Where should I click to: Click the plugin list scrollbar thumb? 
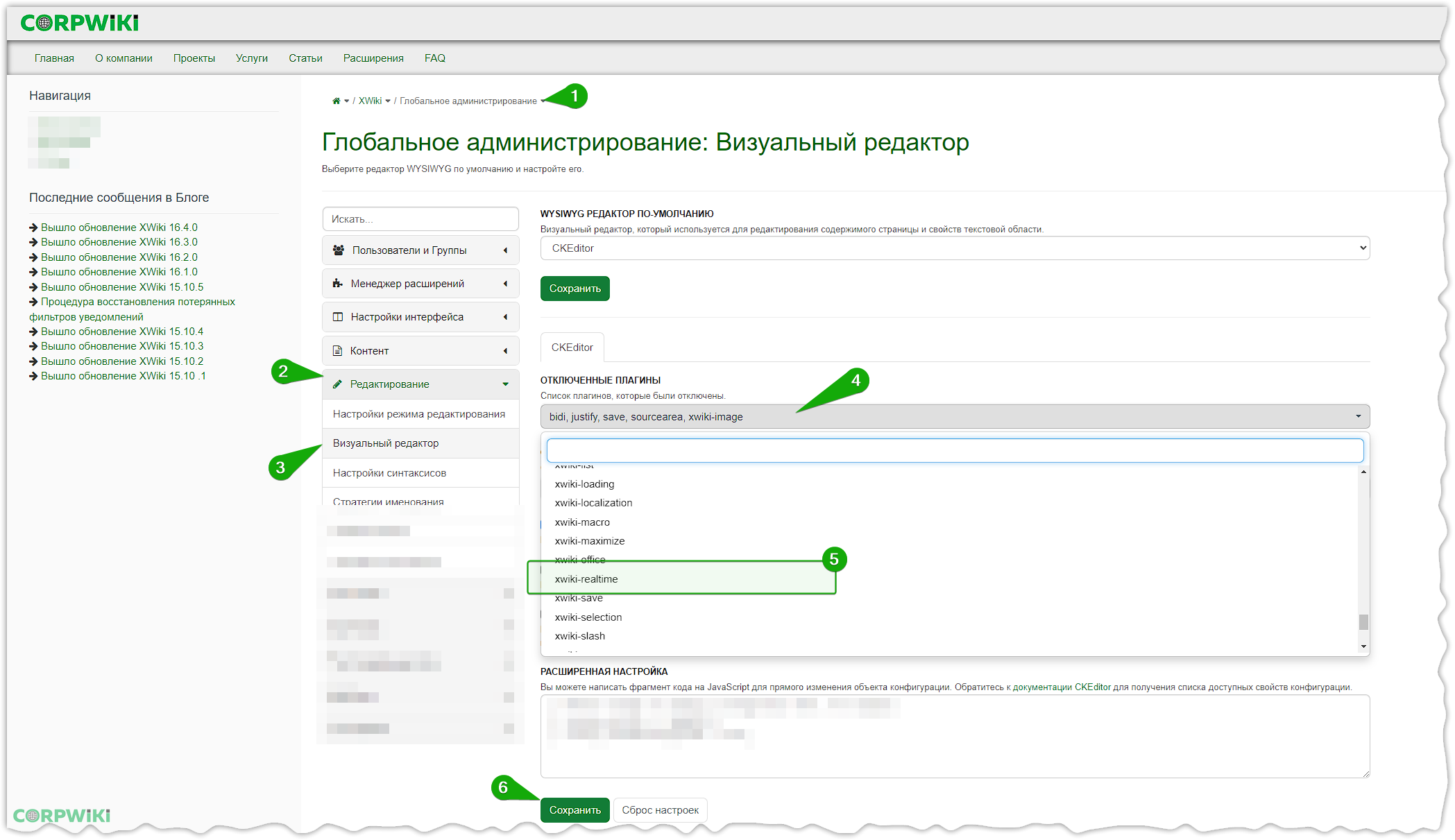click(x=1363, y=622)
